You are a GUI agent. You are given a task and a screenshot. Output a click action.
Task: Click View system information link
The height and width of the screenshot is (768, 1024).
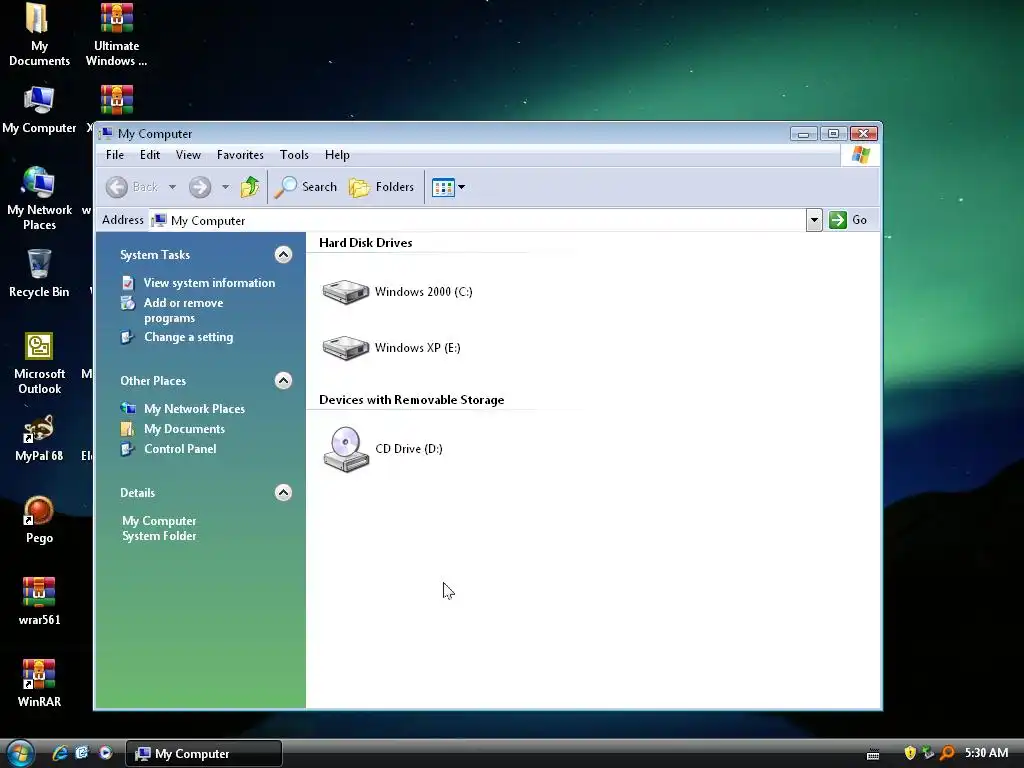(x=209, y=283)
